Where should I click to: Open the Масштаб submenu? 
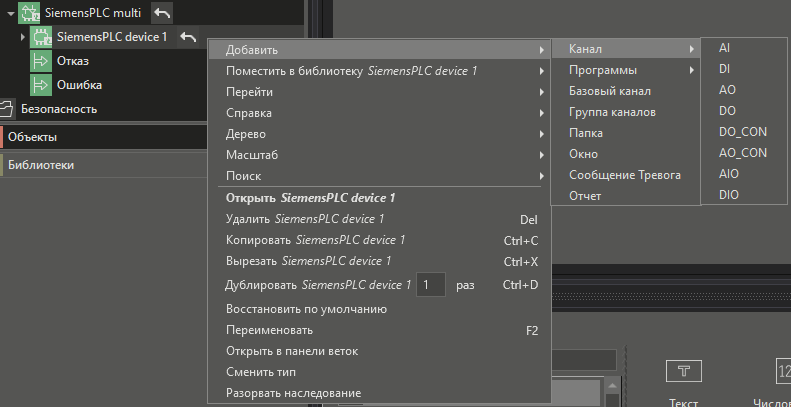[x=379, y=155]
